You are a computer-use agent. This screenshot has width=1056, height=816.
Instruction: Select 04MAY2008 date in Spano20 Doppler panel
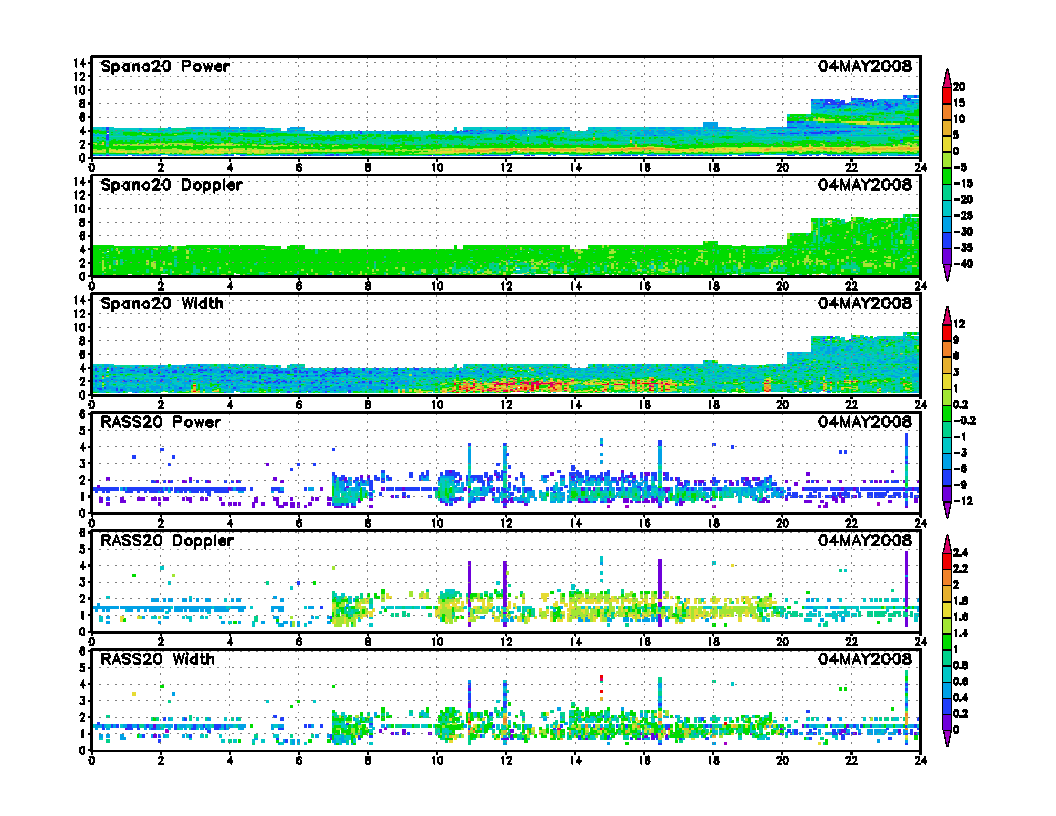click(x=865, y=184)
